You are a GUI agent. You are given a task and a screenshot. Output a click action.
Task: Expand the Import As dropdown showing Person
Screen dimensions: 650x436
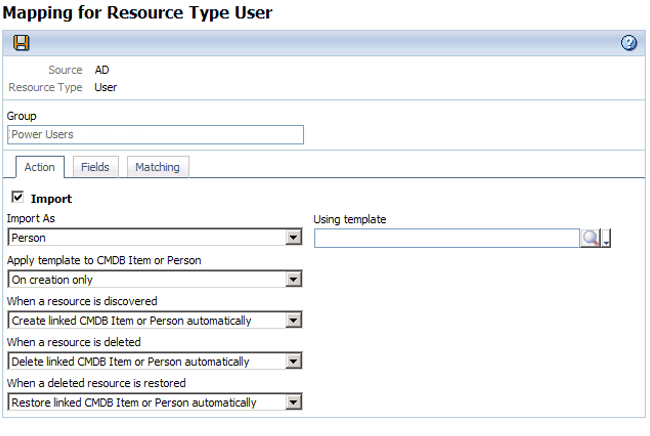point(293,238)
